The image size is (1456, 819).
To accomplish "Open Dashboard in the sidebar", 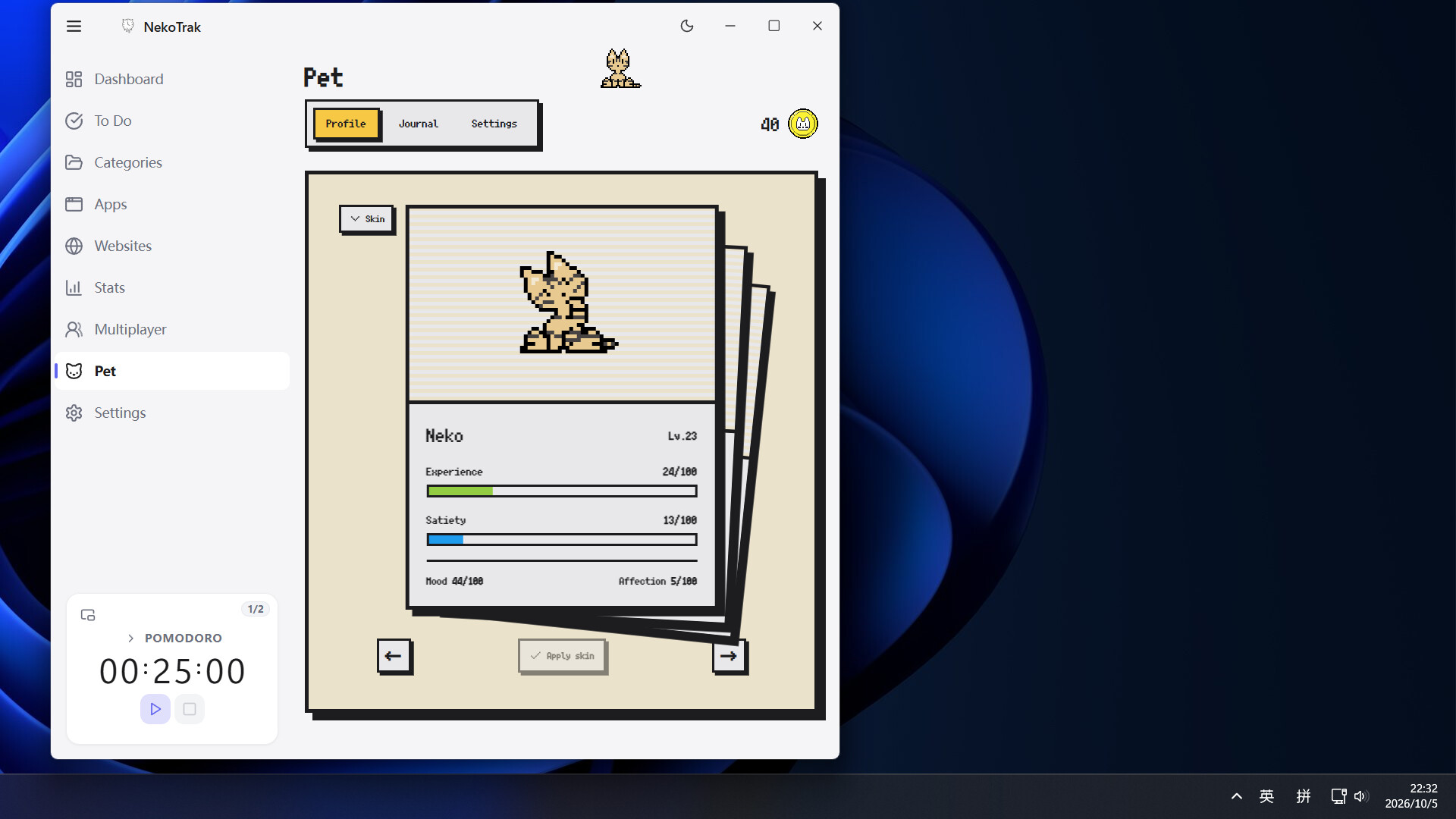I will [172, 79].
